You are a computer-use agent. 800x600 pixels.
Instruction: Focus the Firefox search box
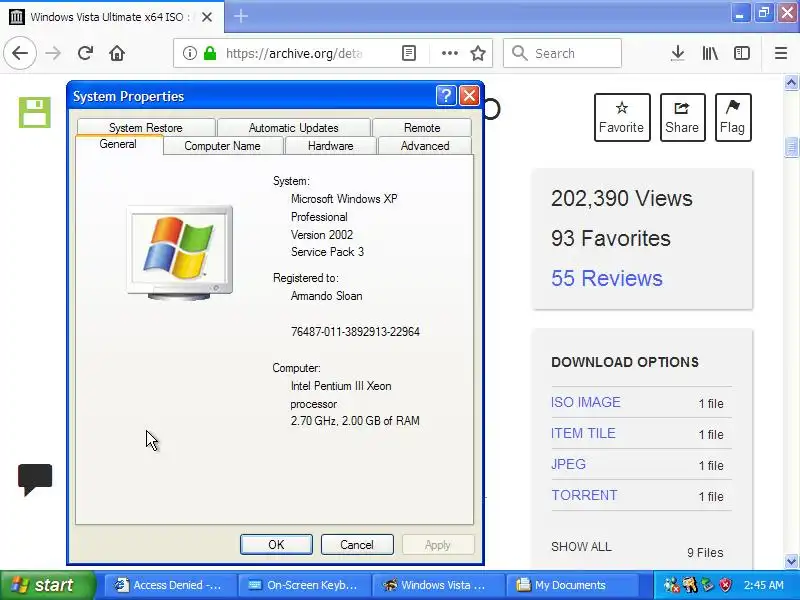click(562, 53)
